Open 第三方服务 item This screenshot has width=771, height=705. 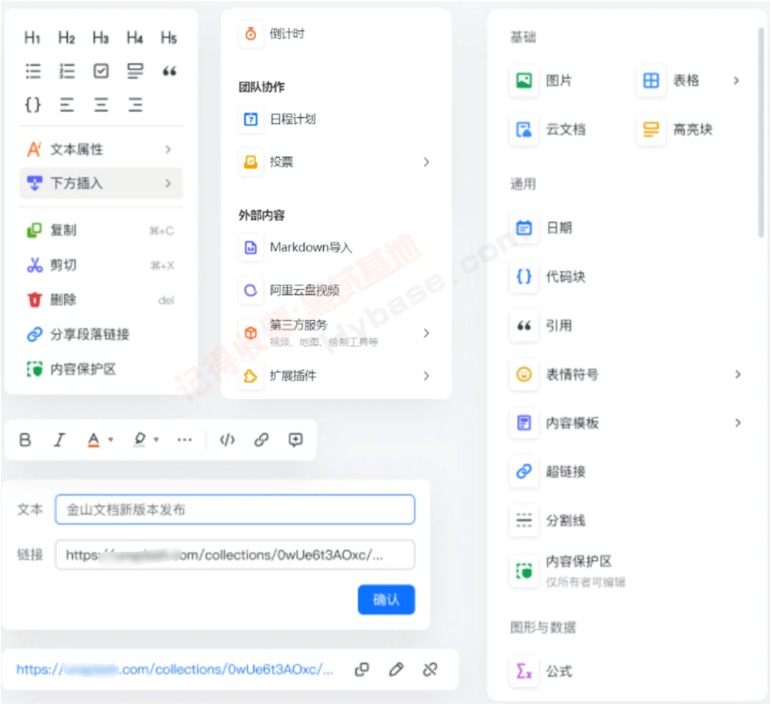coord(336,333)
